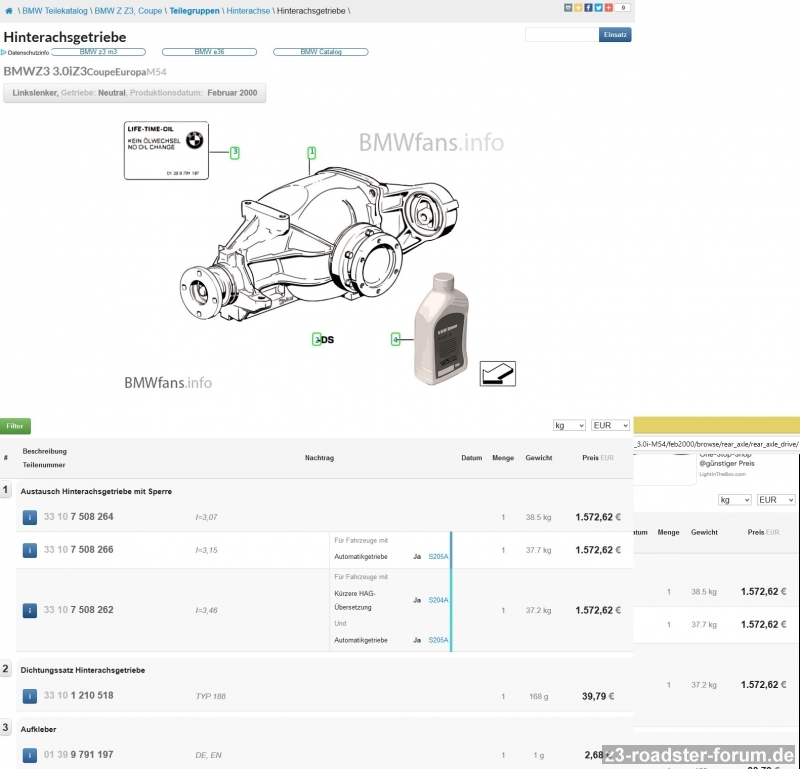Screen dimensions: 800x769
Task: Open info for sticker part 01 39 9 791 197
Action: (x=31, y=755)
